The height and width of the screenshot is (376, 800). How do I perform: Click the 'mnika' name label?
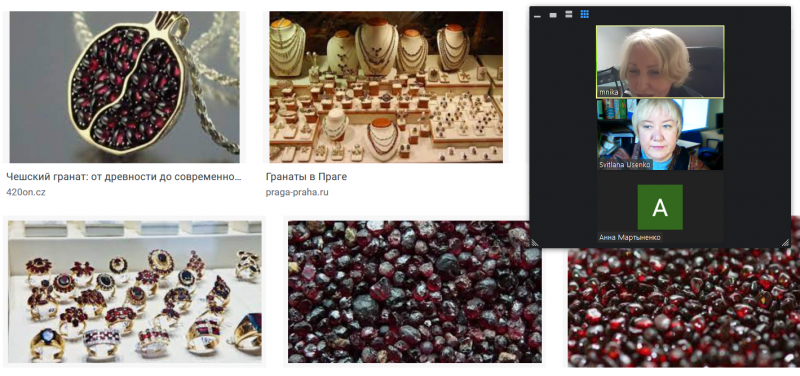(x=609, y=92)
